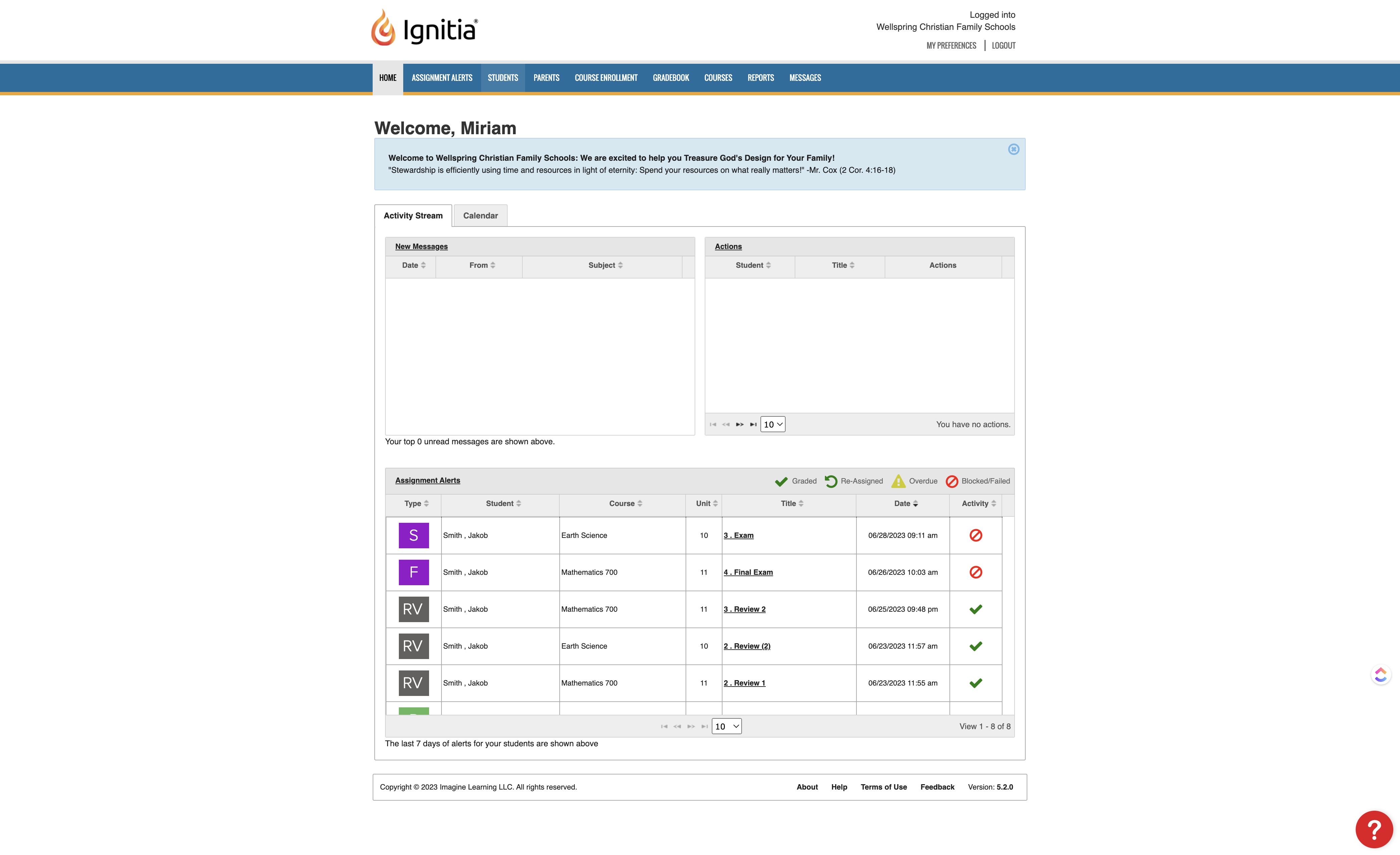
Task: Sort Assignment Alerts by Student column
Action: (x=503, y=504)
